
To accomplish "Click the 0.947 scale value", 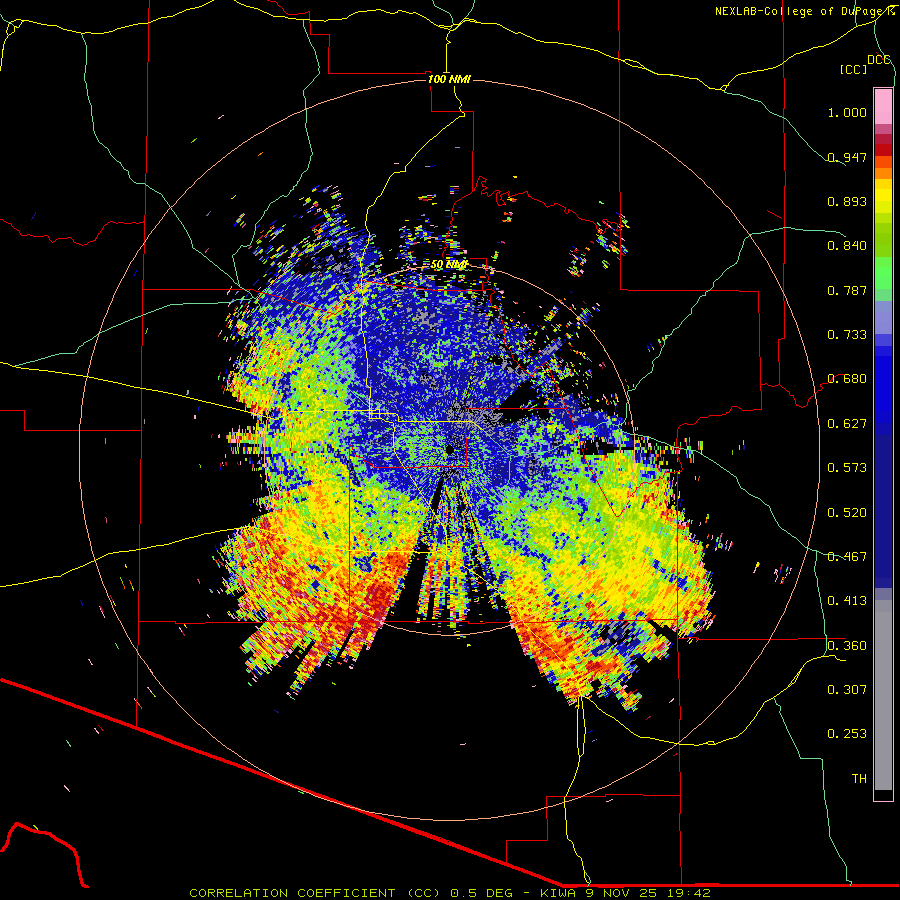I will [x=847, y=157].
